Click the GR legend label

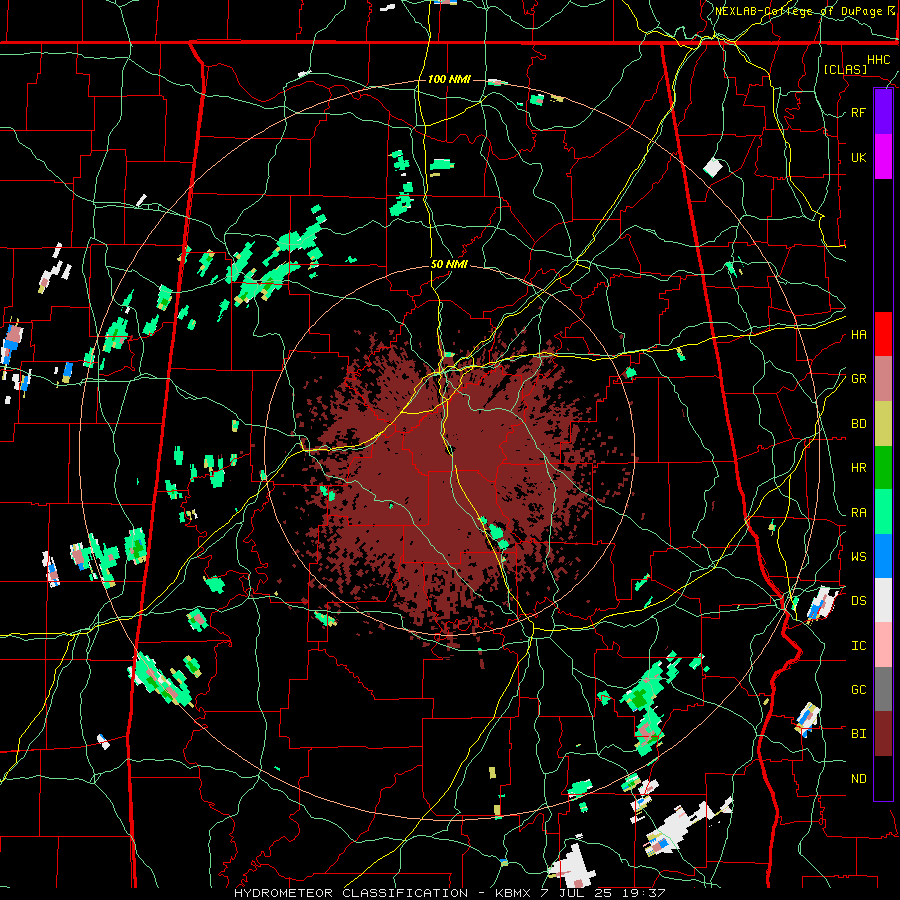coord(858,379)
